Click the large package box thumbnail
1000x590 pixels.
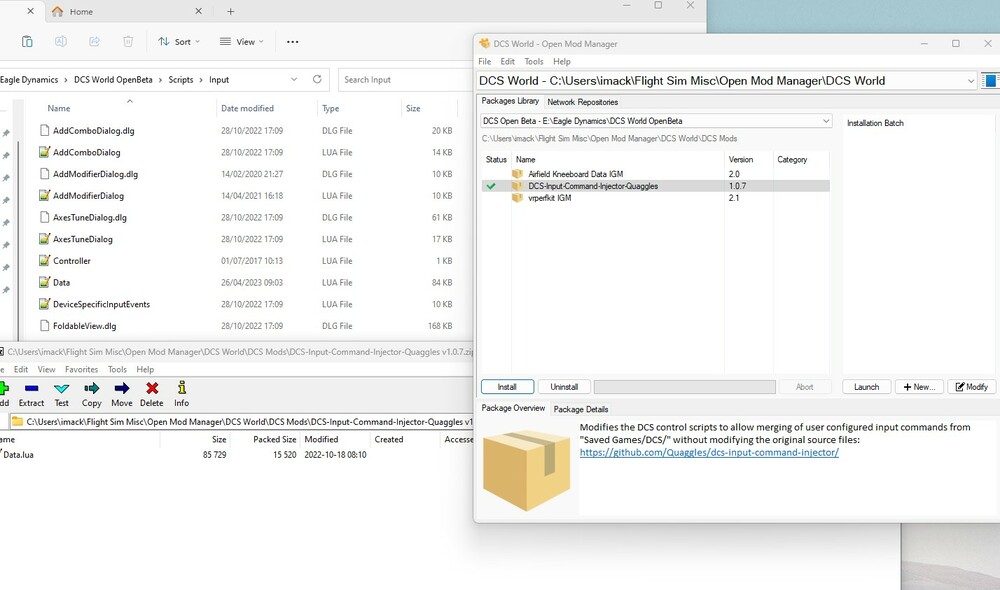[527, 470]
